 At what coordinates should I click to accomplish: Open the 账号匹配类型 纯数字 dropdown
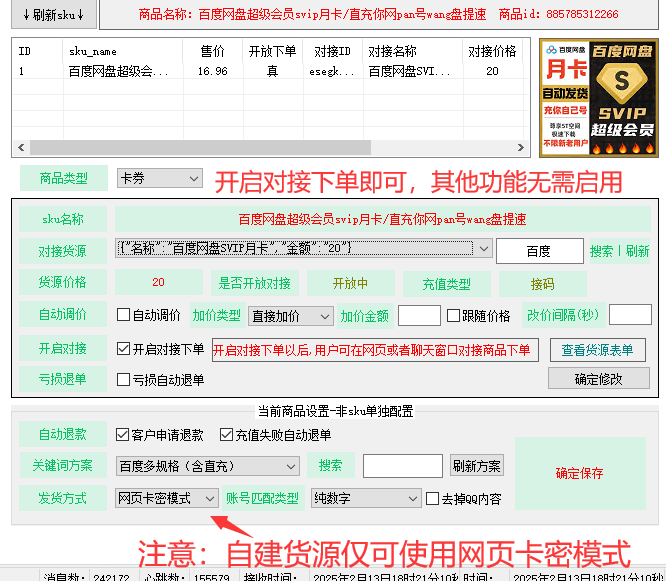(366, 499)
